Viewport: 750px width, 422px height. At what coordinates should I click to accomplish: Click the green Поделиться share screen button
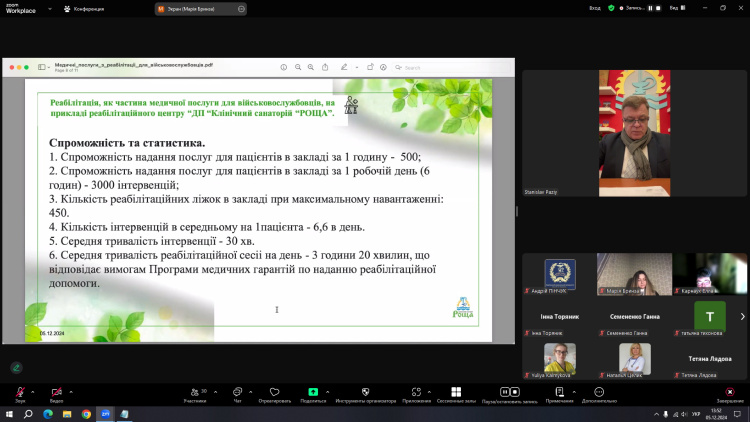[x=313, y=394]
